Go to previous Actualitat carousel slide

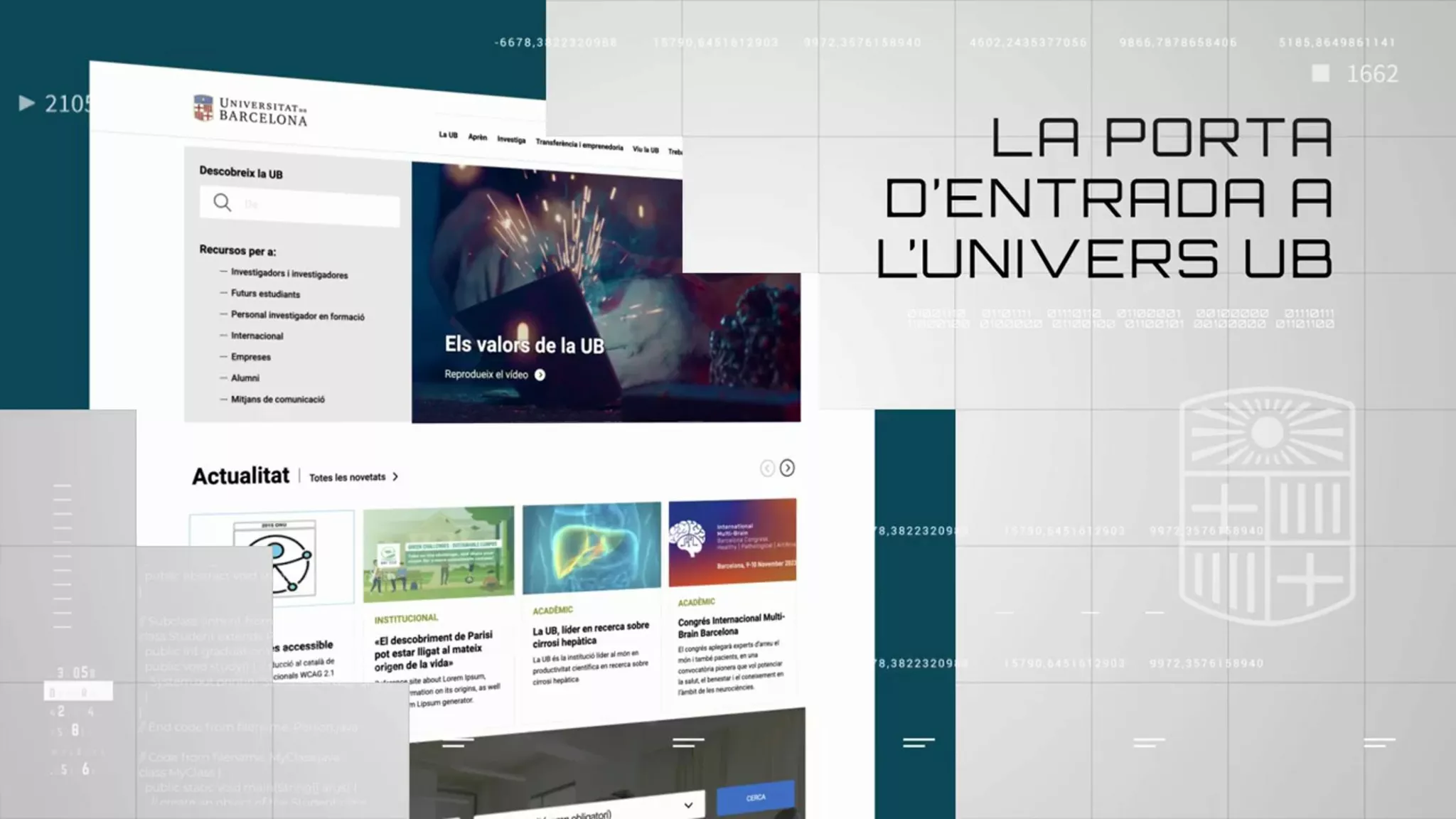767,468
